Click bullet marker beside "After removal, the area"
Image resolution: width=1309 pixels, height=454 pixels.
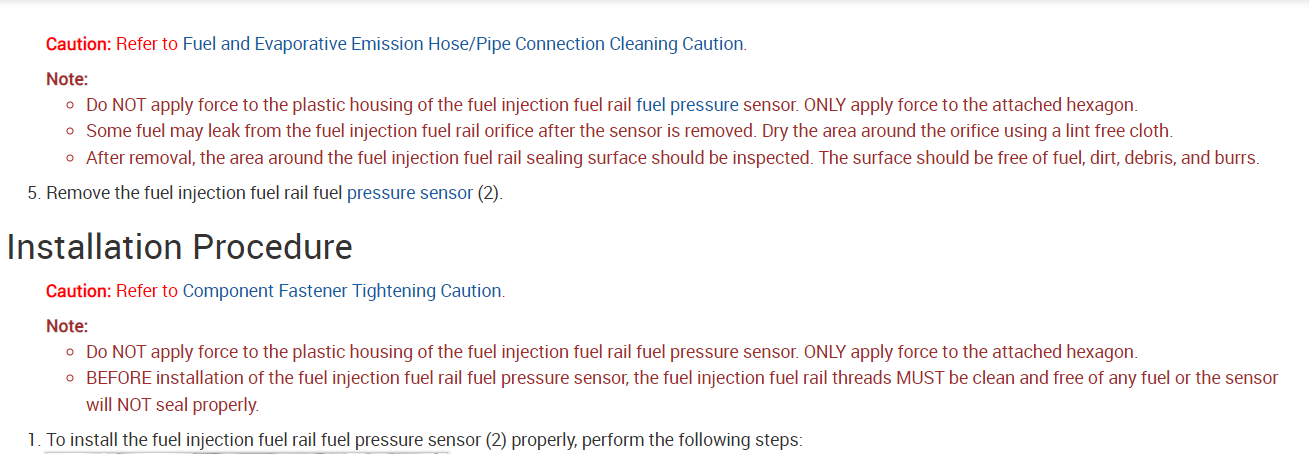(x=70, y=158)
